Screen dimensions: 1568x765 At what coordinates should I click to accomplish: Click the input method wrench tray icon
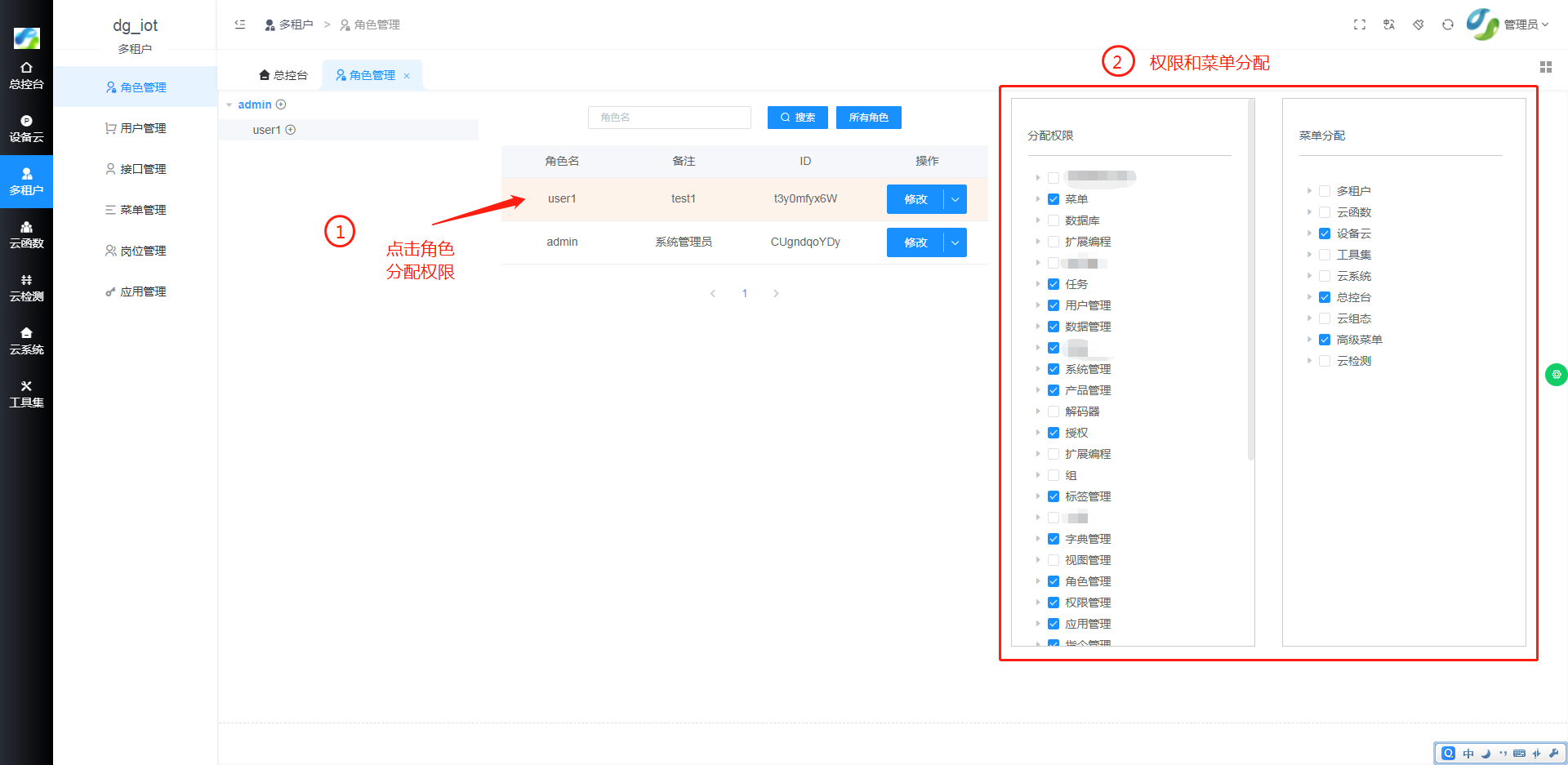click(x=1553, y=754)
